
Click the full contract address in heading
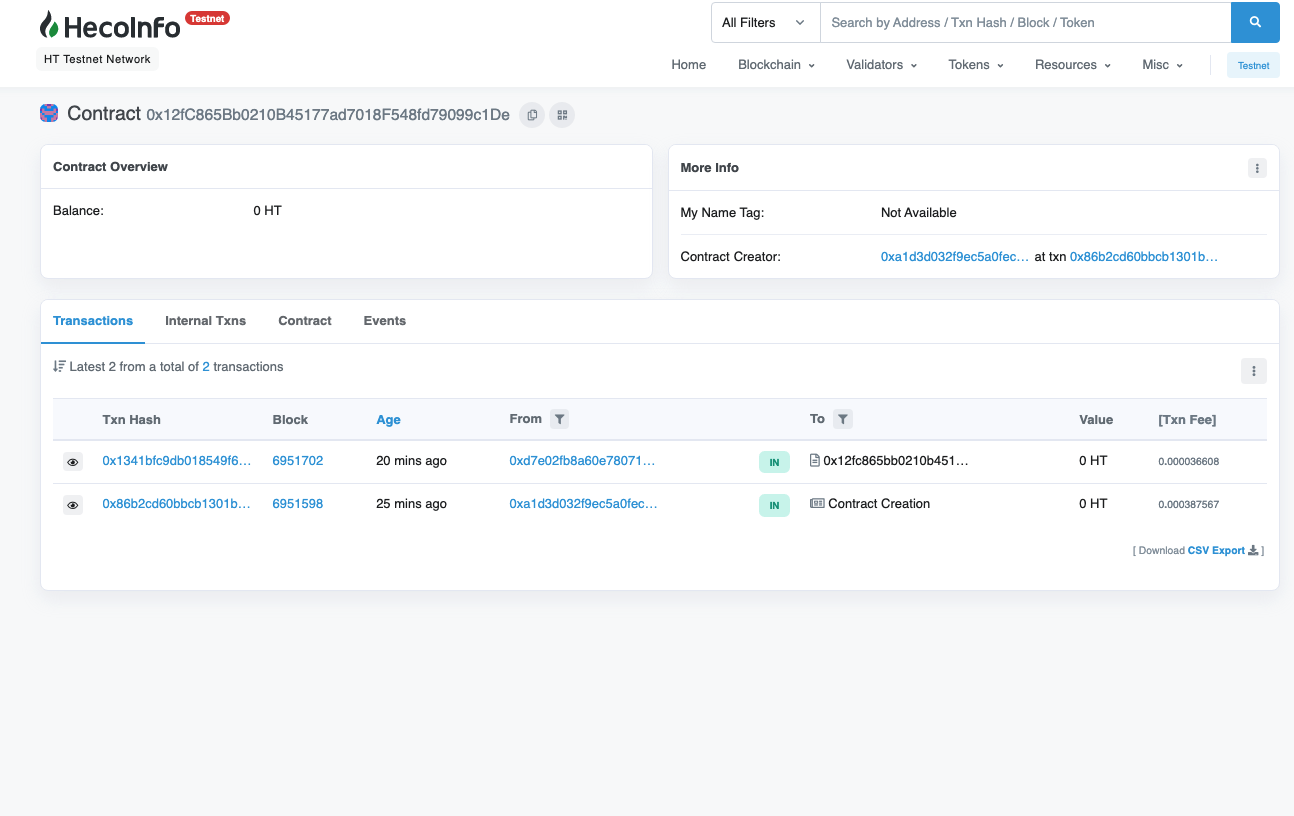[x=328, y=115]
